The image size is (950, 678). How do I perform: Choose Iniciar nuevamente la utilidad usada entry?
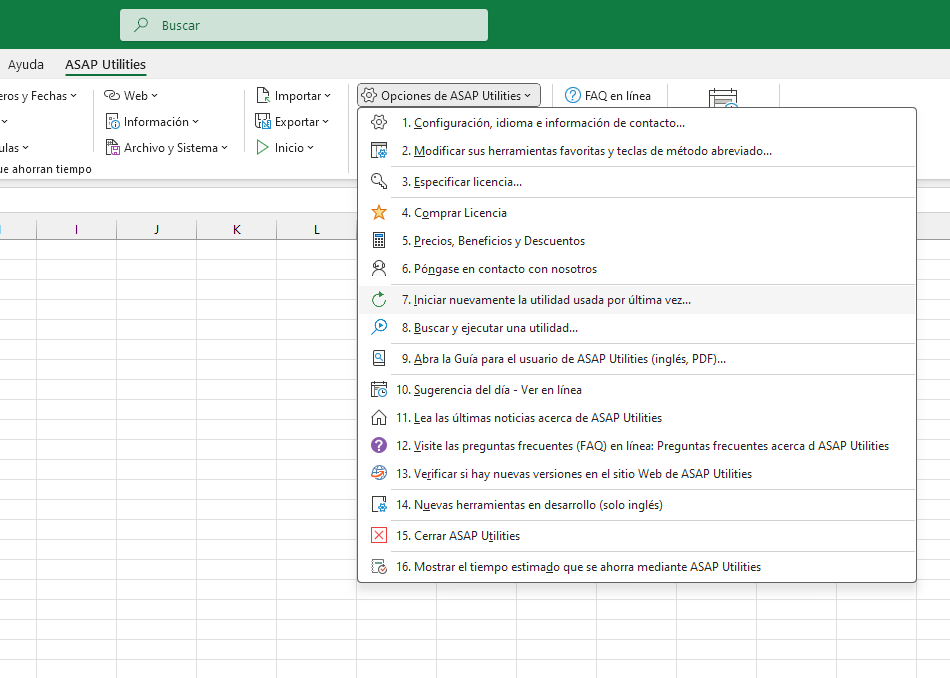point(637,299)
